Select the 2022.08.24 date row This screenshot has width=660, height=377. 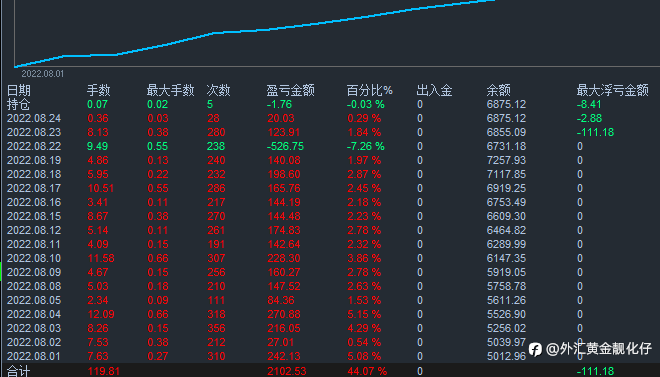(x=34, y=118)
